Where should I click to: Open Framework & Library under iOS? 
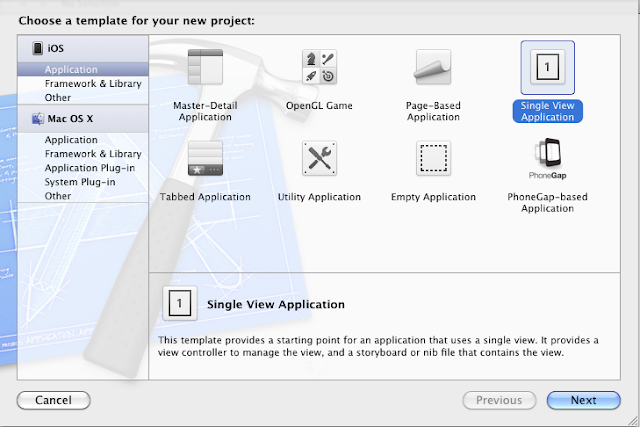click(93, 84)
